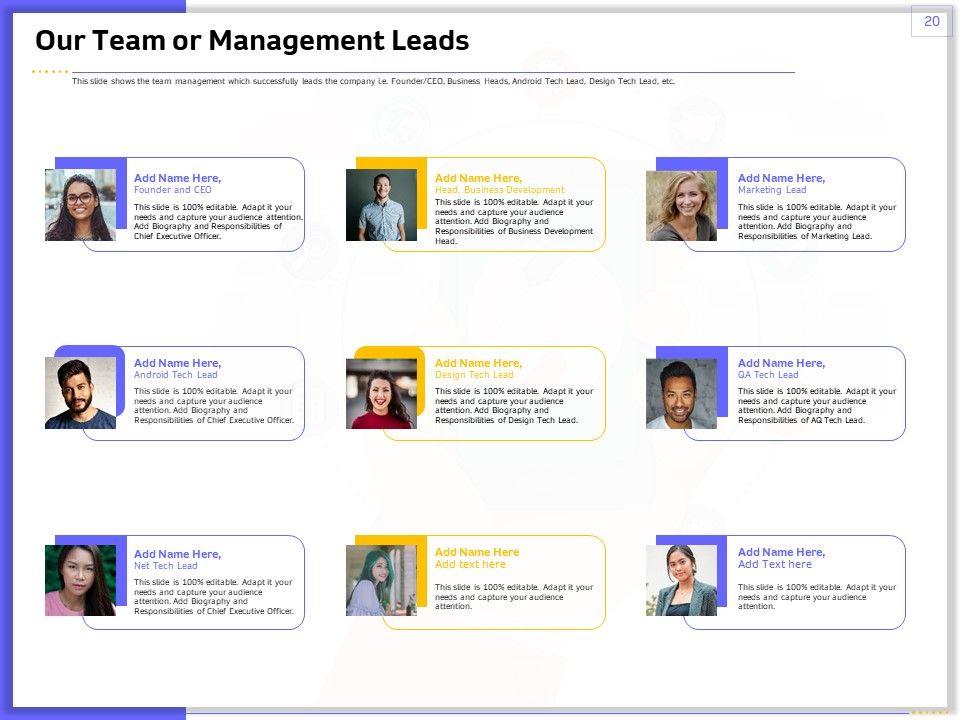Click the 'Founder and CEO' role text
960x720 pixels.
pos(173,190)
